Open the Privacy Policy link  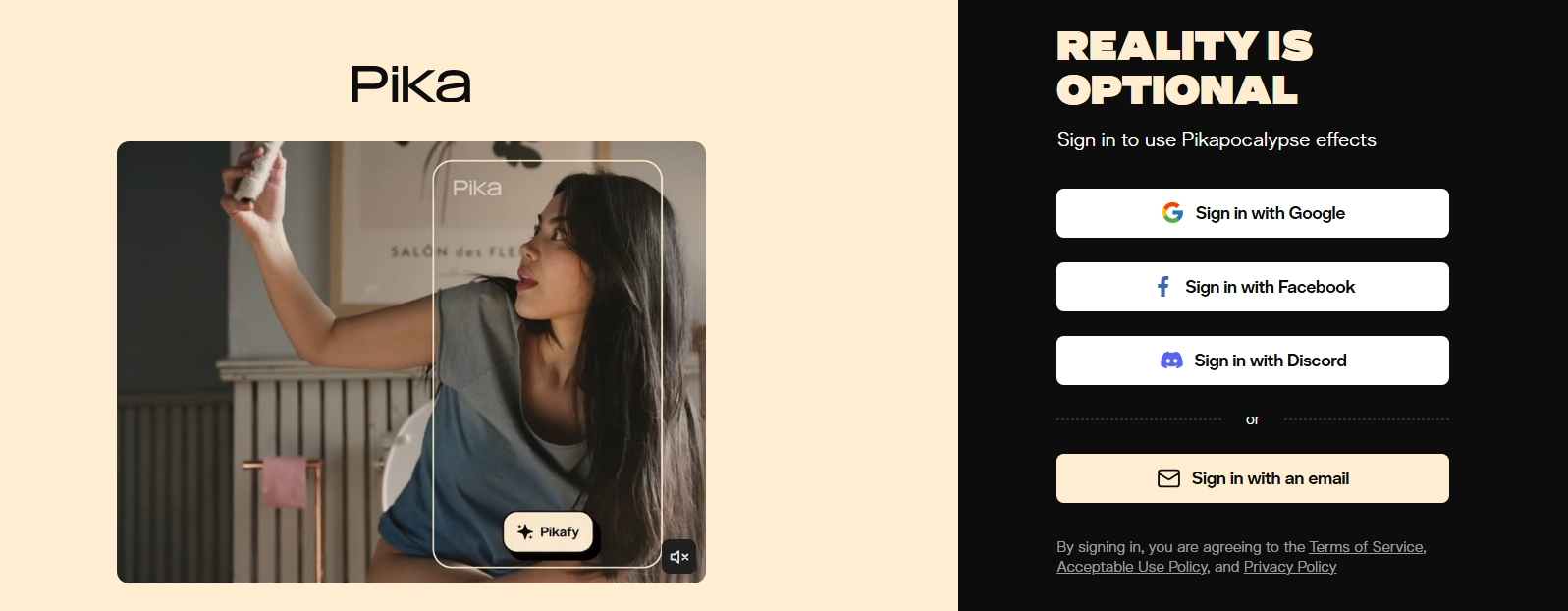click(x=1290, y=567)
